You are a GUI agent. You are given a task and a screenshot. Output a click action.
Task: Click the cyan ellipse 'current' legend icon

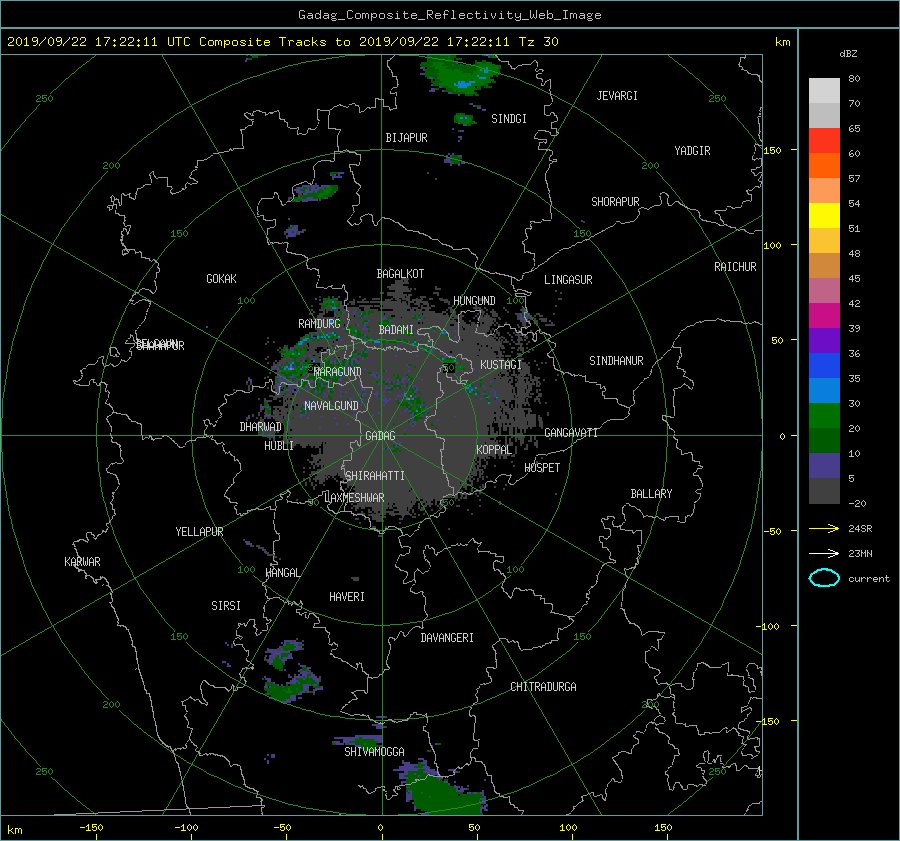click(x=824, y=578)
